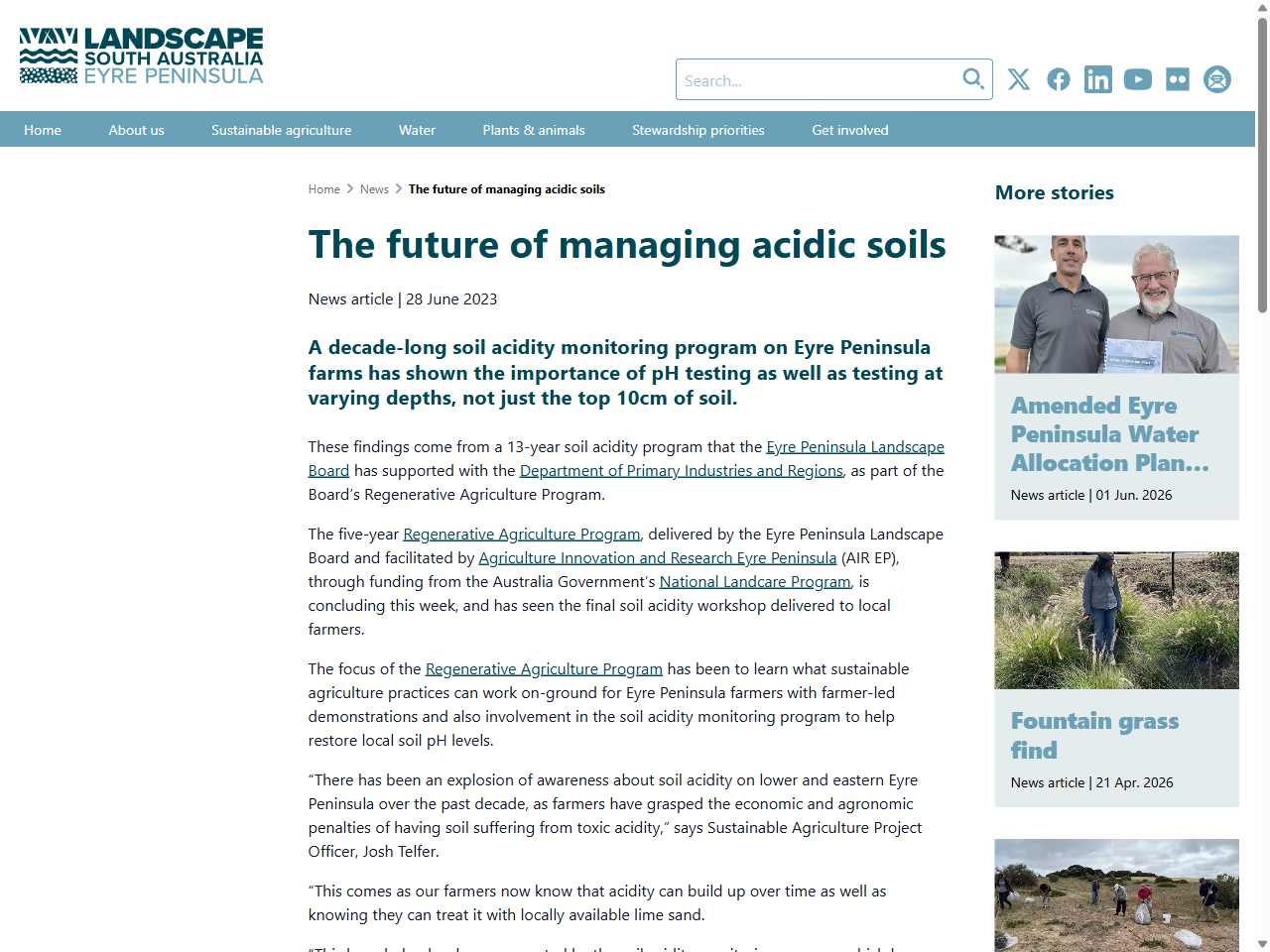Click the scrollbar down arrow

(x=1262, y=944)
